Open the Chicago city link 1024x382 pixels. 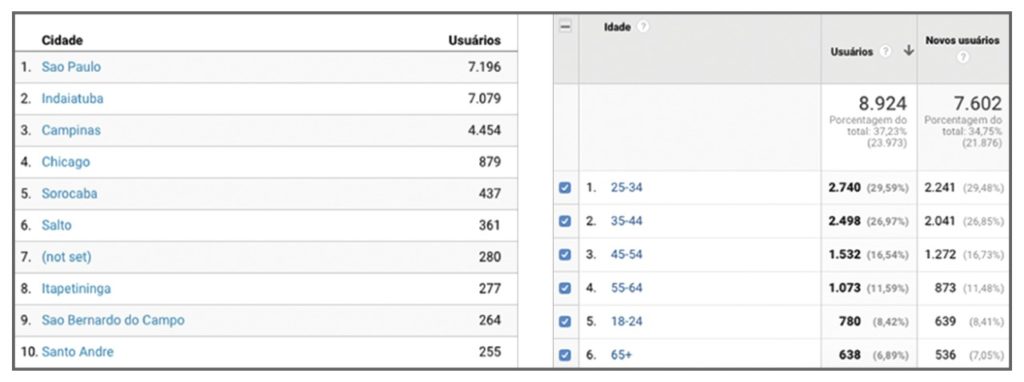(x=66, y=162)
